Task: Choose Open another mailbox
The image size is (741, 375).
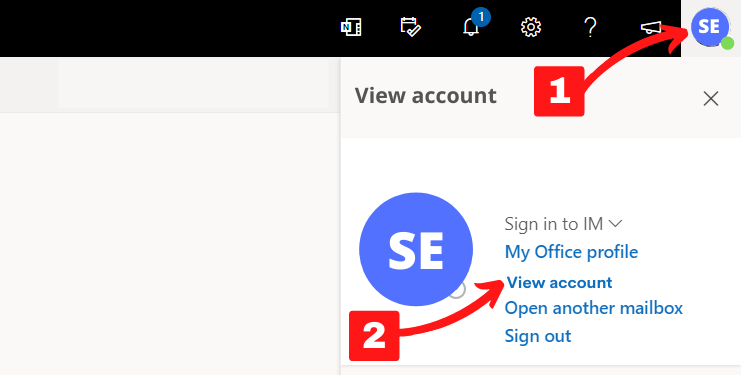Action: click(x=594, y=308)
